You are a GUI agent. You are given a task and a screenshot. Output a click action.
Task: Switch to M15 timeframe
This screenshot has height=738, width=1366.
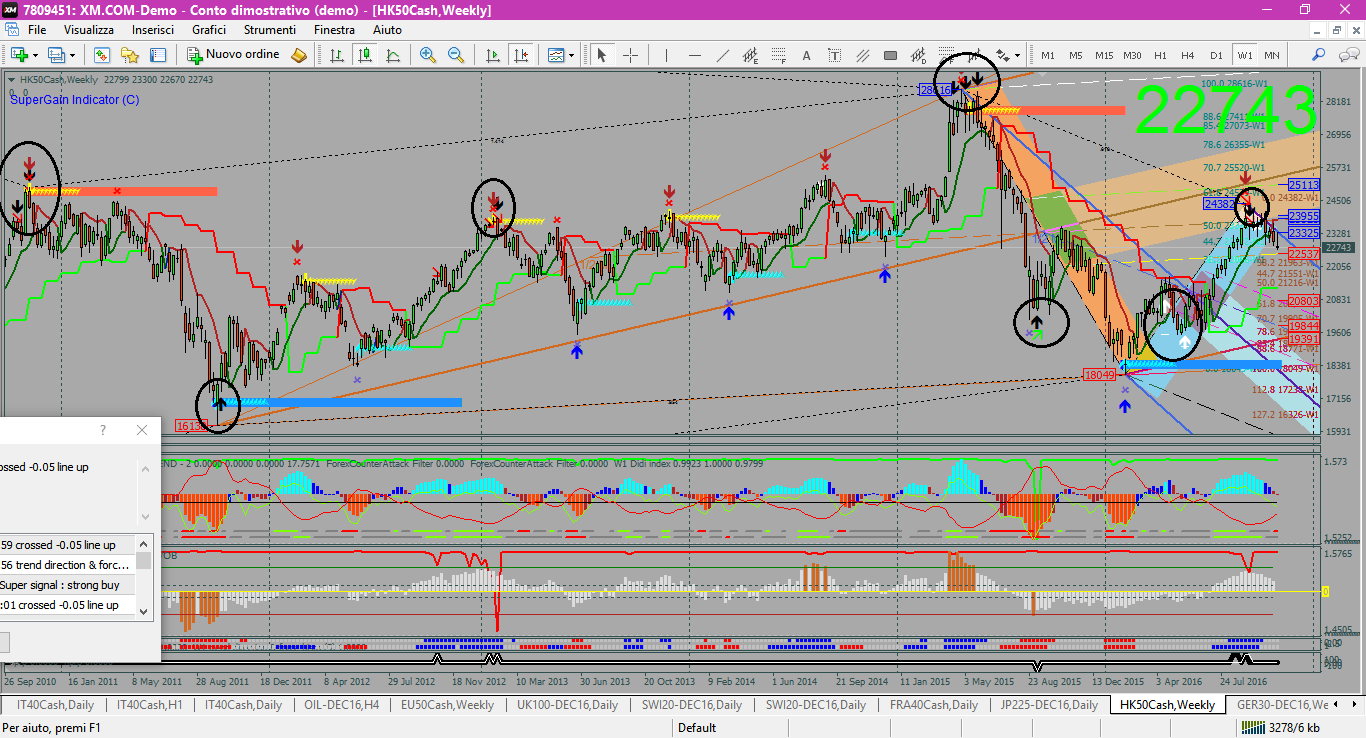tap(1104, 55)
